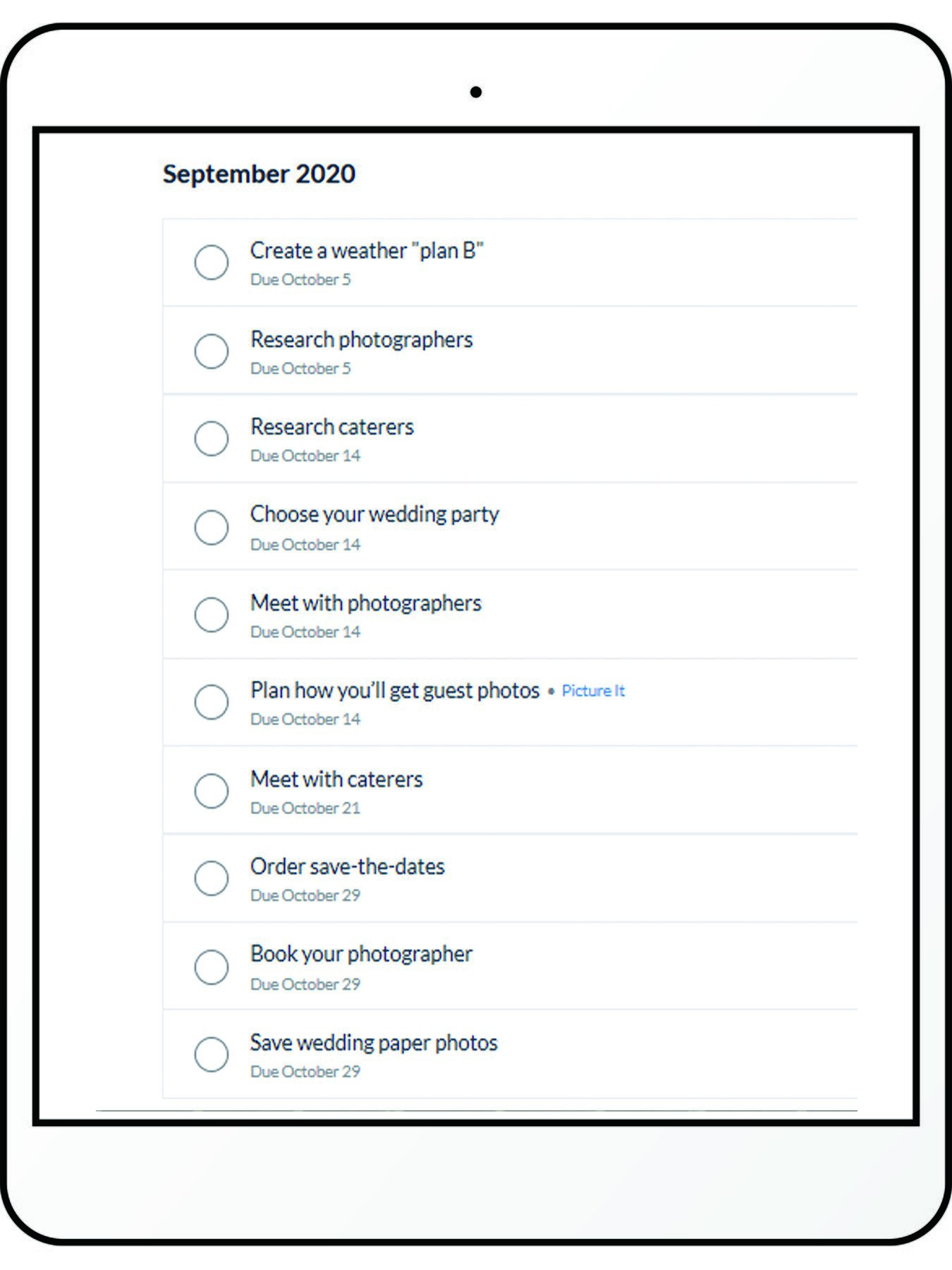
Task: Mark Book your photographer as done
Action: (x=211, y=967)
